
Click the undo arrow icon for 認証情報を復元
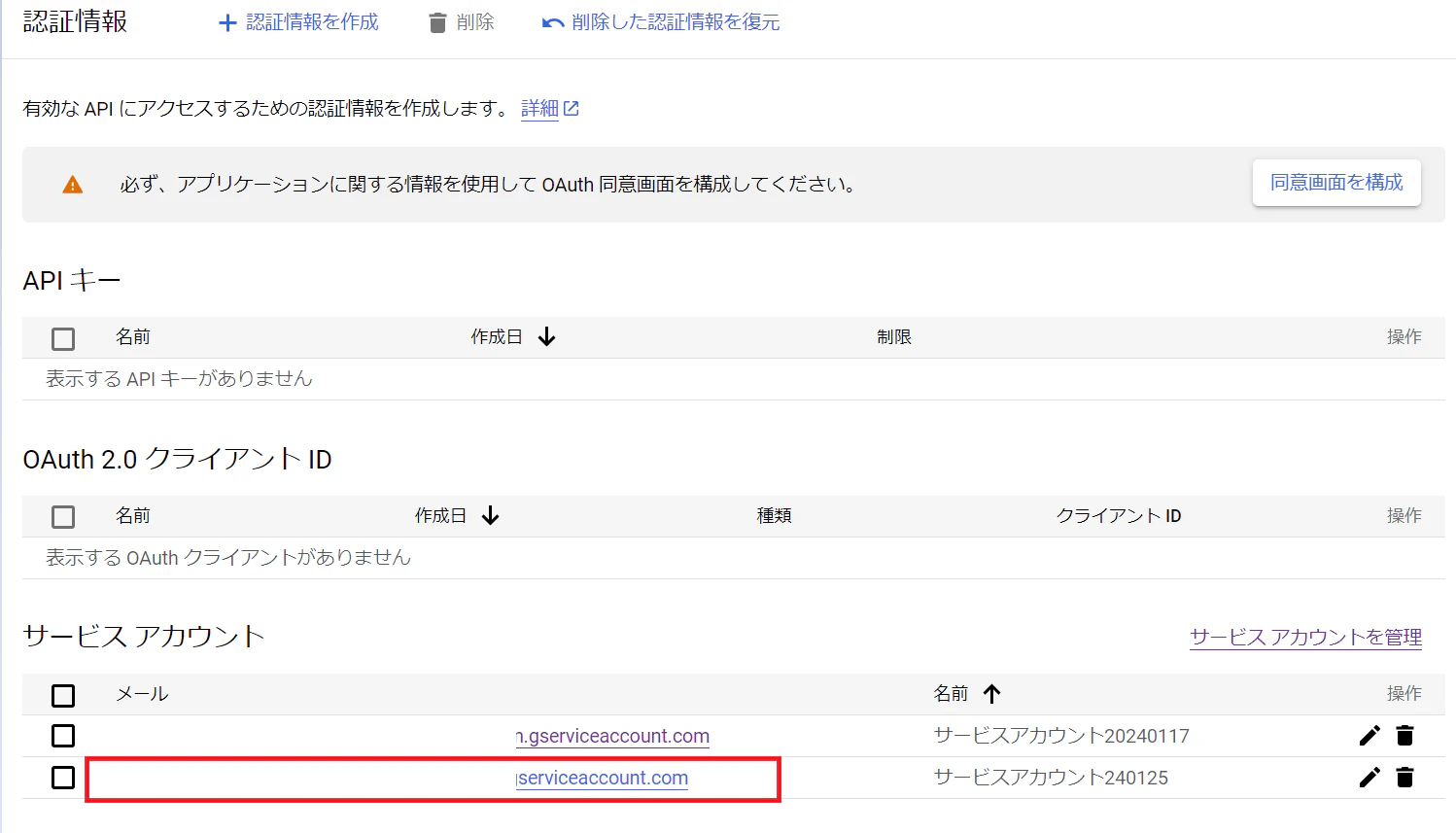[x=553, y=22]
